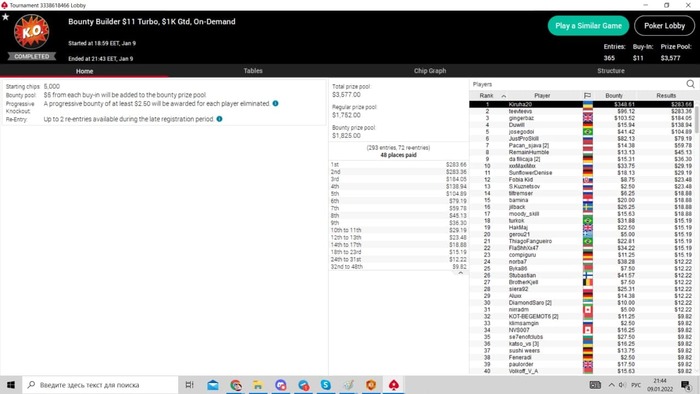Screen dimensions: 700x394
Task: Click the touch keyboard tray icon
Action: point(595,385)
